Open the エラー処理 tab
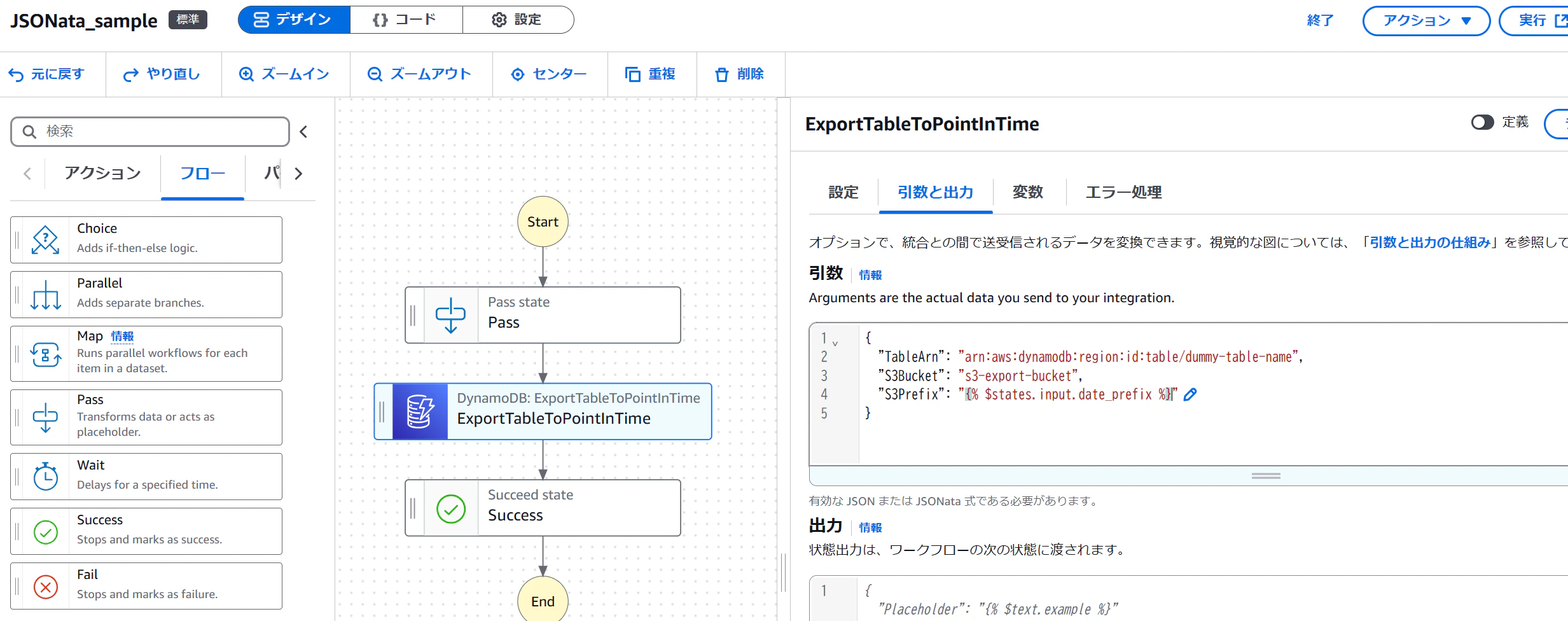This screenshot has width=1568, height=621. tap(1123, 192)
